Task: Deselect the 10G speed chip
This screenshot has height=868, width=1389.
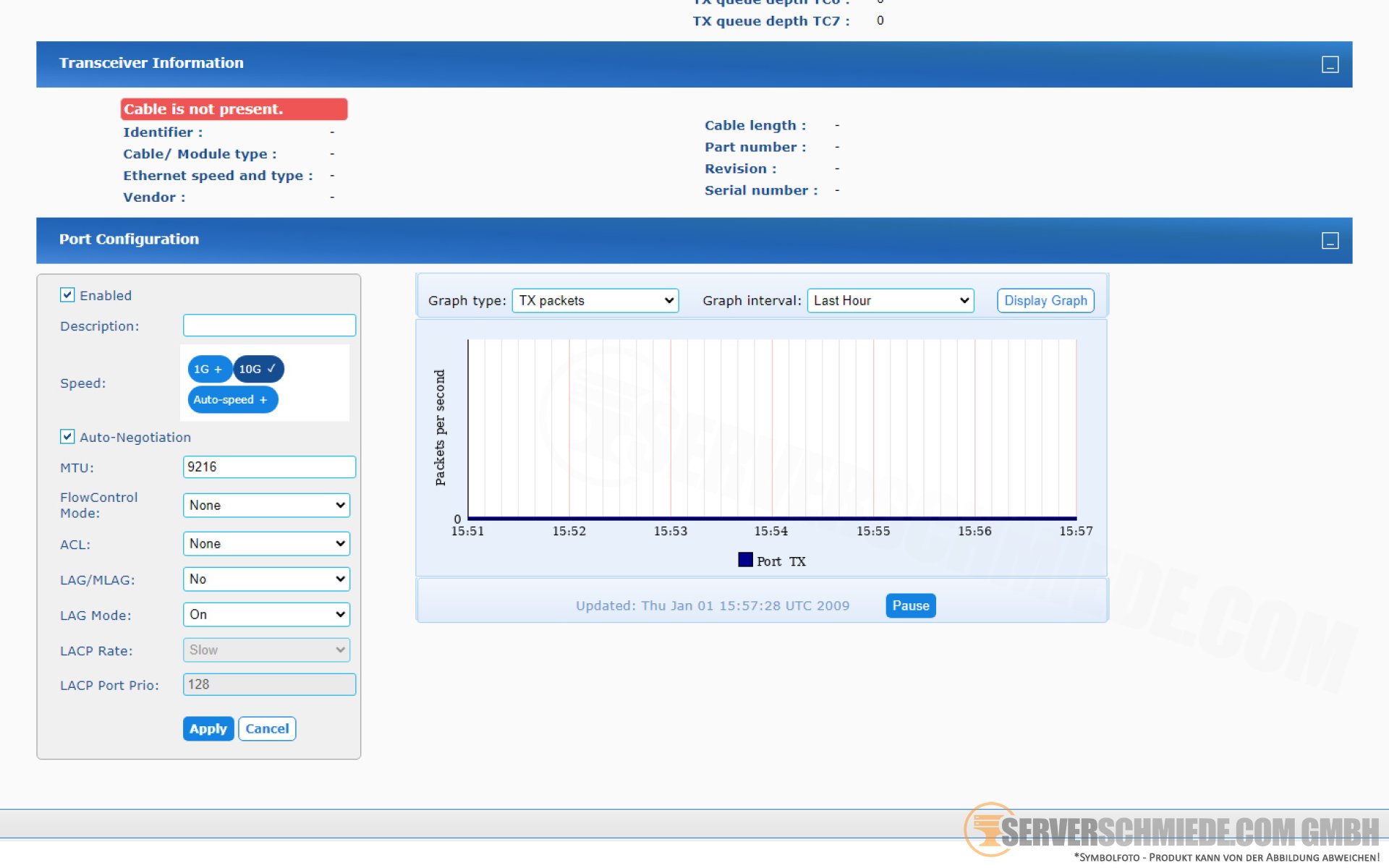Action: point(258,369)
